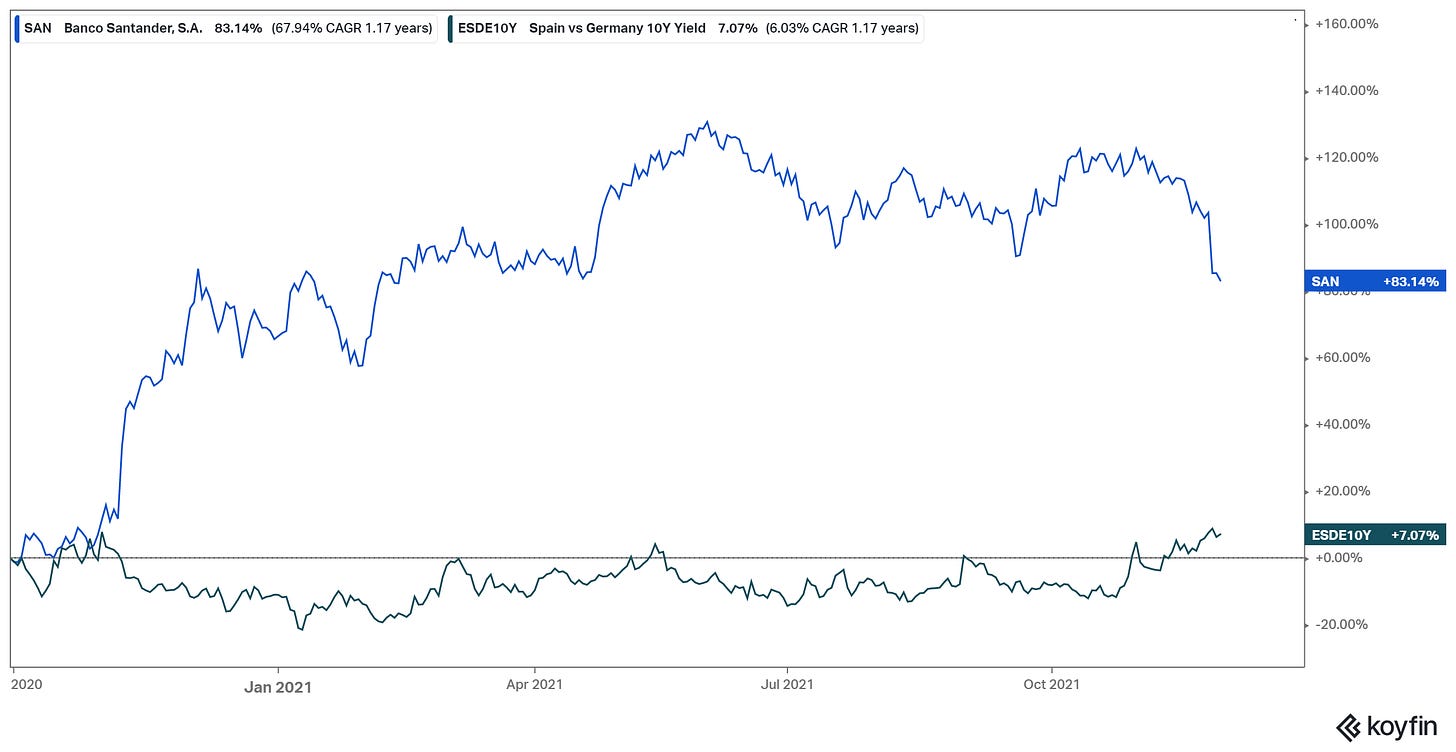Image resolution: width=1456 pixels, height=752 pixels.
Task: Click the +0.00% axis label
Action: [1340, 558]
